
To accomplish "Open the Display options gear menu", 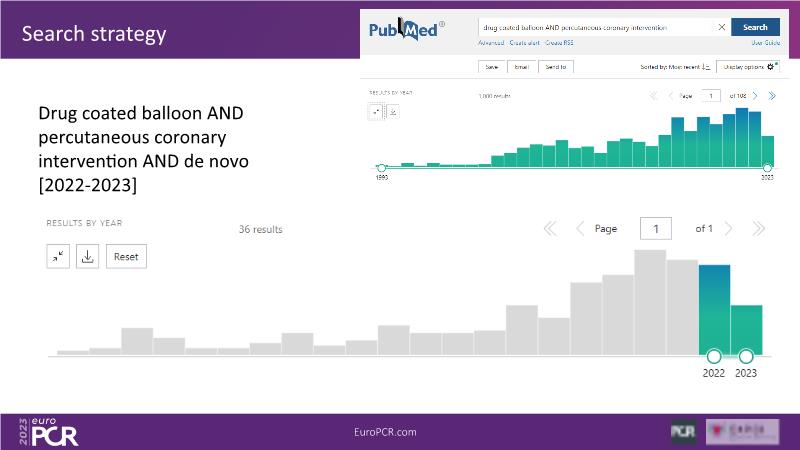I will [x=747, y=67].
